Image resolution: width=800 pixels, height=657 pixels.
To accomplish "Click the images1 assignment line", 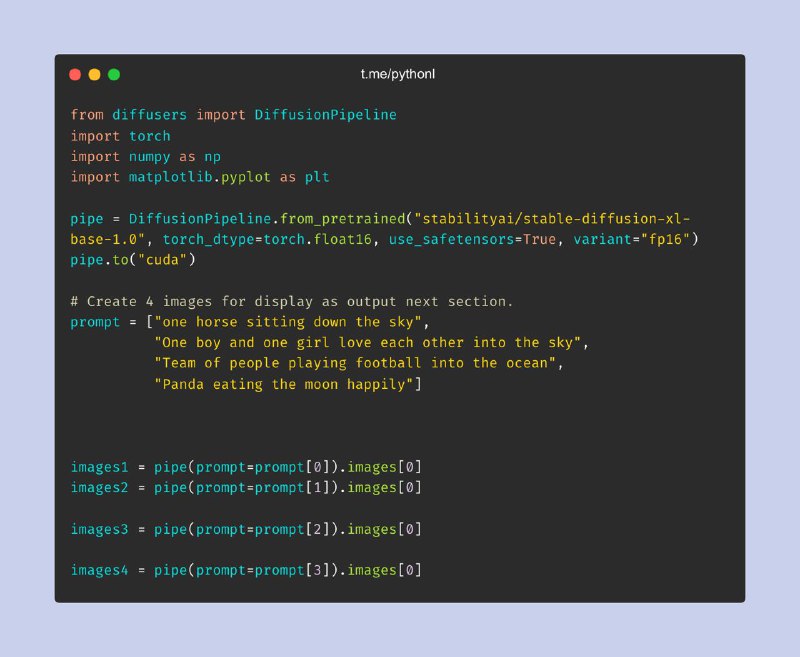I will click(246, 467).
